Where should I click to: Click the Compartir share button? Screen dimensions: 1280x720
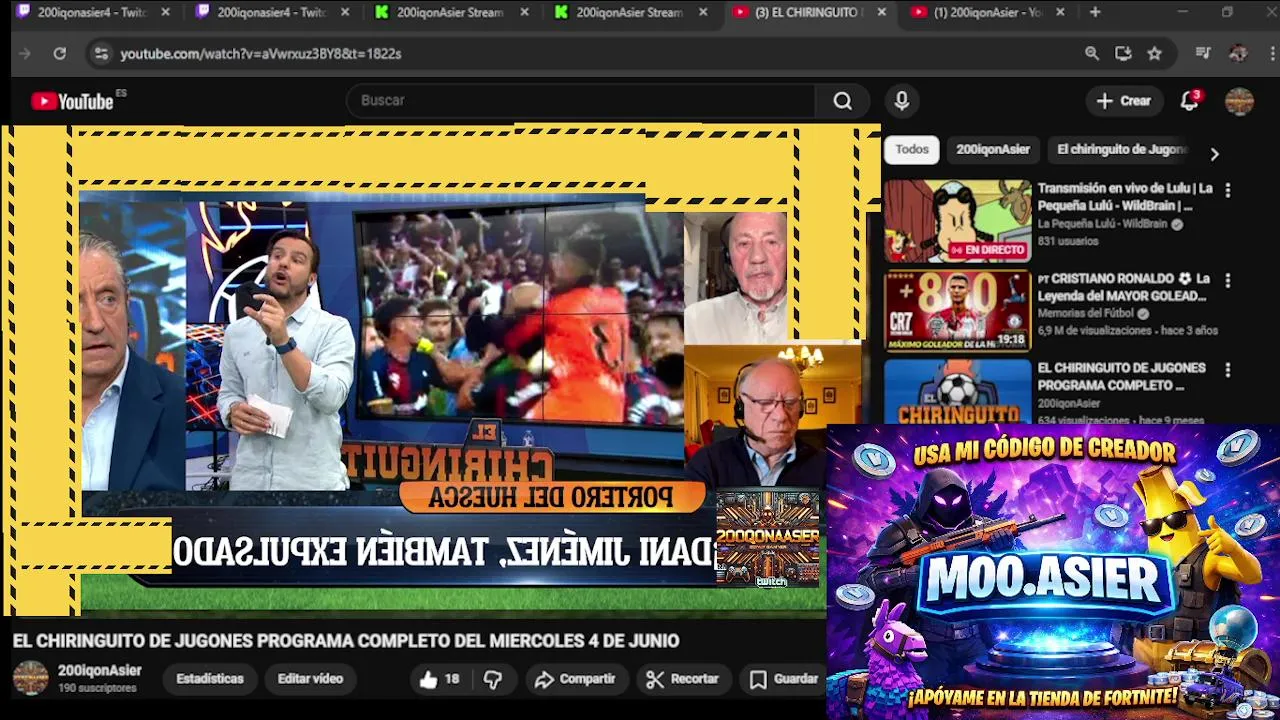point(575,679)
